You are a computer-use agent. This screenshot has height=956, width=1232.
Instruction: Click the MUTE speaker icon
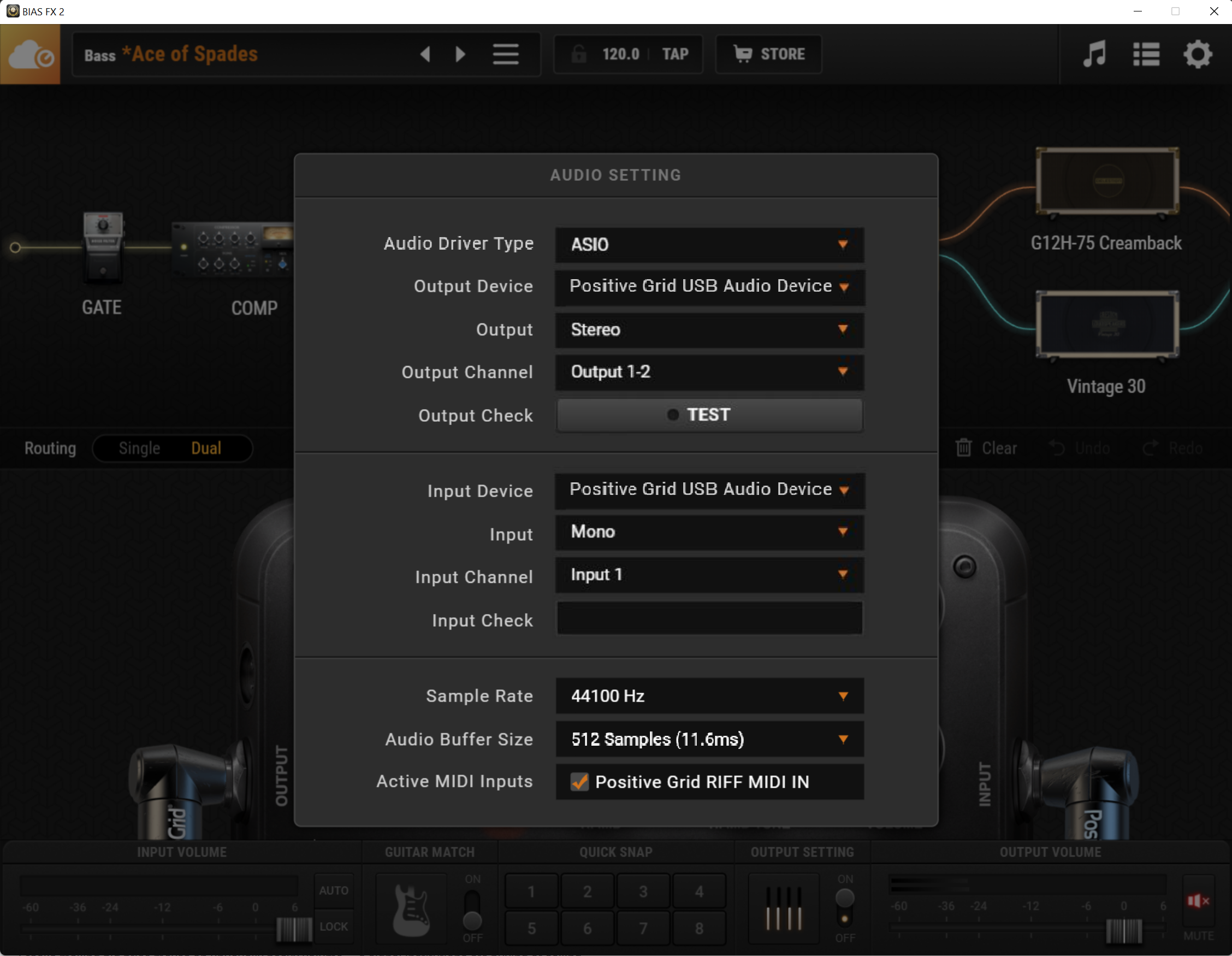(1198, 901)
